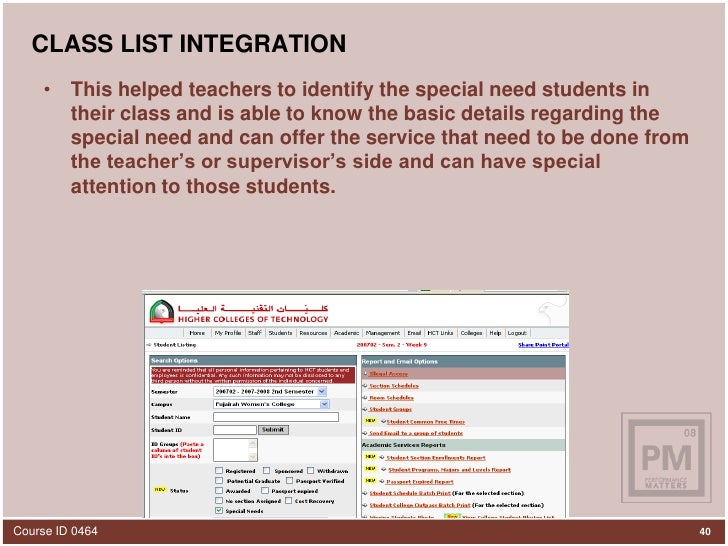Viewport: 728px width, 546px height.
Task: Open the Resources menu
Action: click(313, 333)
